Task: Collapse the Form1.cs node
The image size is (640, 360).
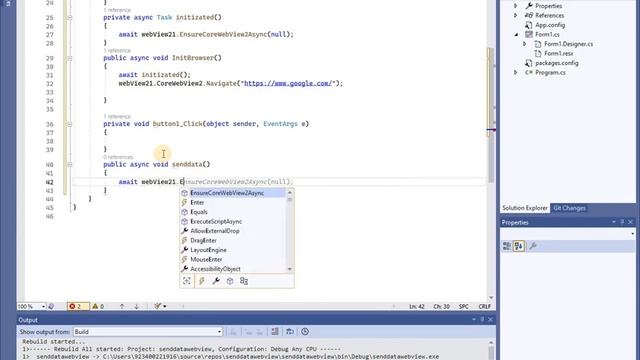Action: point(516,35)
